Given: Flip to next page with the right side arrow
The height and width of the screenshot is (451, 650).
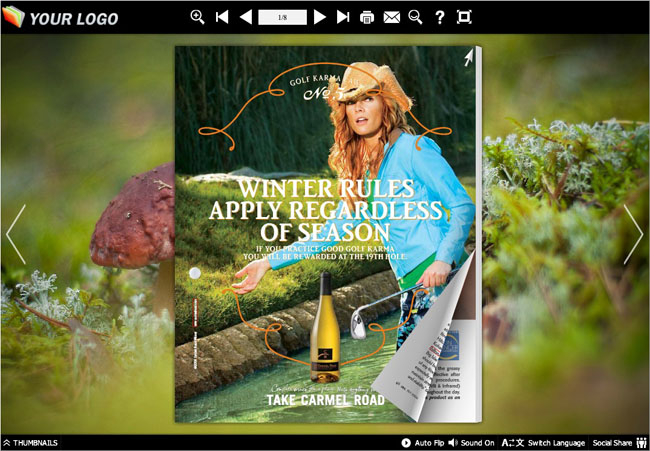Looking at the screenshot, I should 633,234.
